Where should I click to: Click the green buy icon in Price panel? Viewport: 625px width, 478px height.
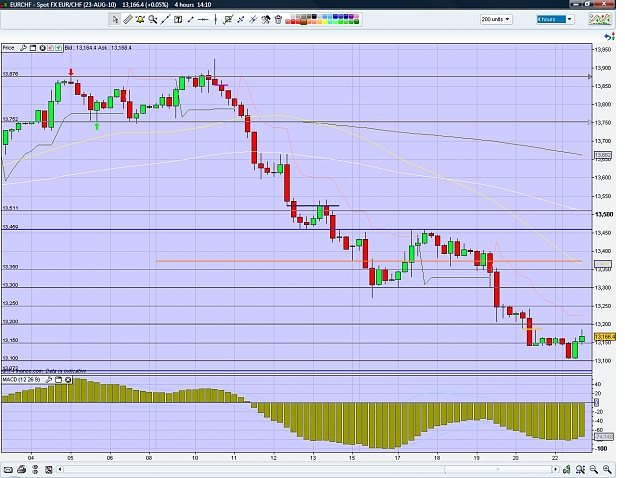tap(59, 48)
